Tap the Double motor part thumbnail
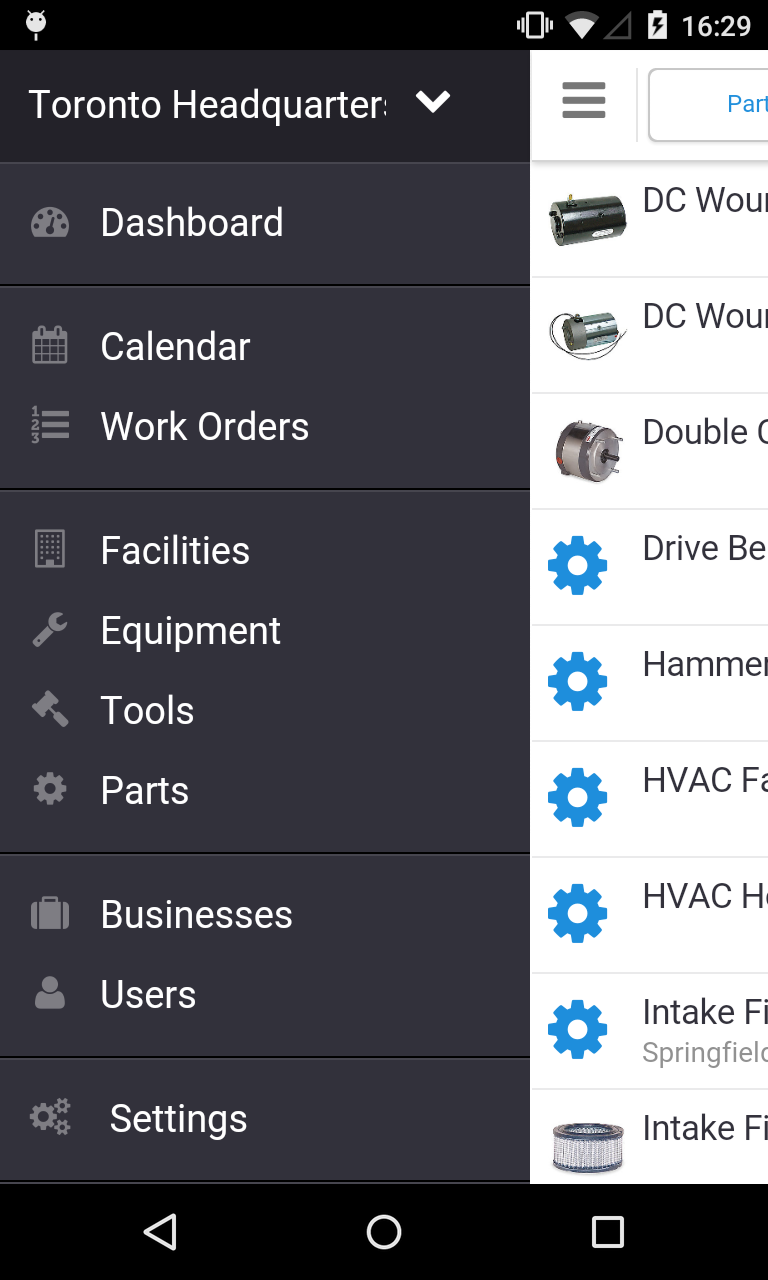 pyautogui.click(x=588, y=451)
